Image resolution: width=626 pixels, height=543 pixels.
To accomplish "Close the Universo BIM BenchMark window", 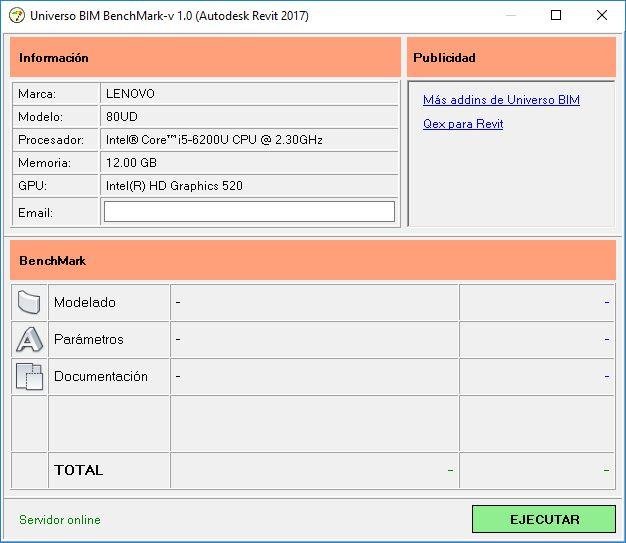I will tap(602, 16).
